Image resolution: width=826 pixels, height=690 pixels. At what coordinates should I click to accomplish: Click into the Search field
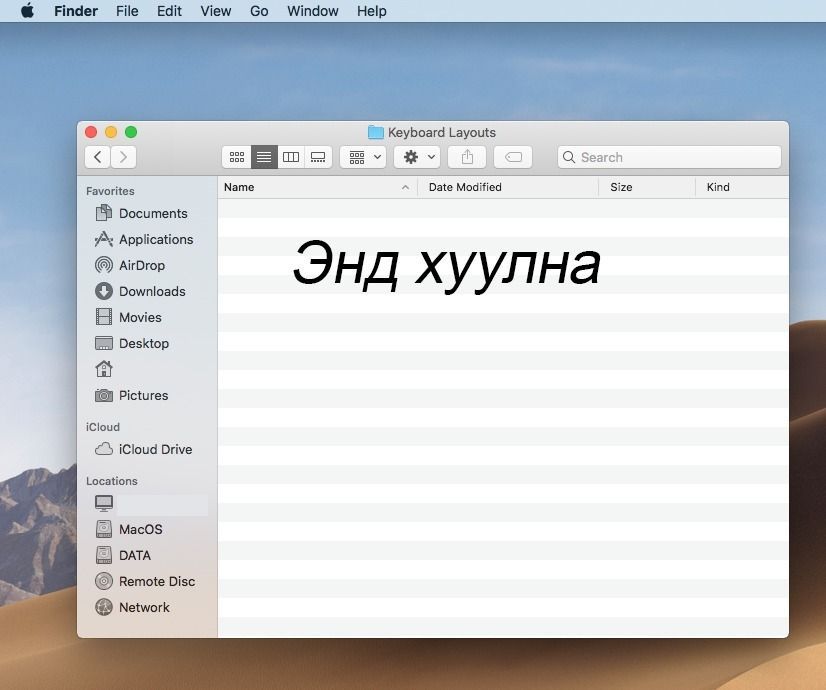tap(669, 157)
